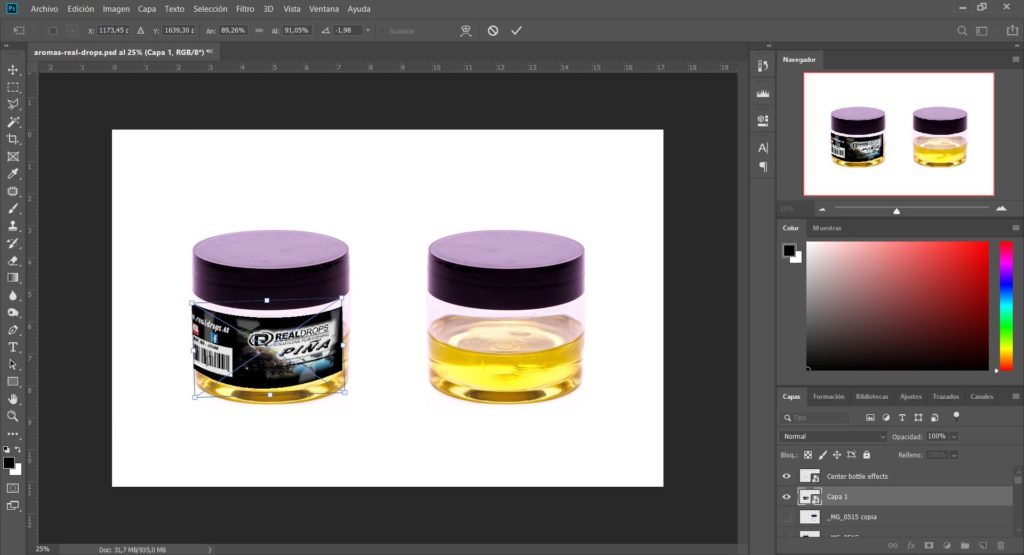
Task: Choose workspace layout dropdown
Action: [x=982, y=31]
